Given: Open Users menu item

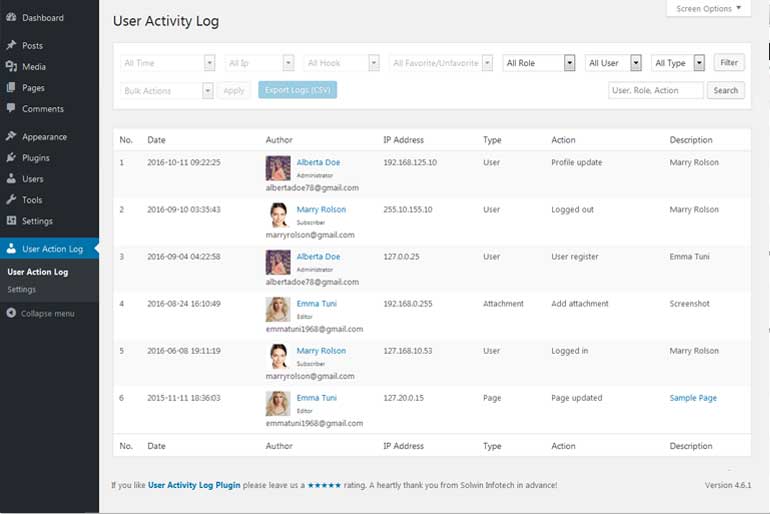Looking at the screenshot, I should point(49,179).
